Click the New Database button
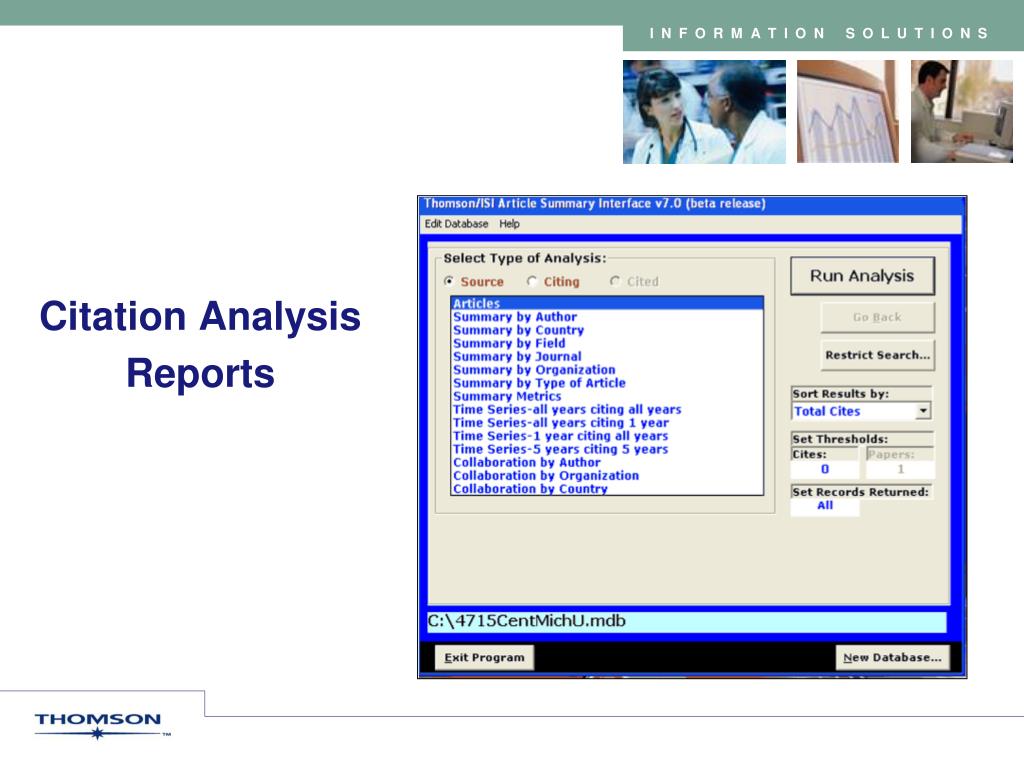Screen dimensions: 1024x768 pos(892,658)
